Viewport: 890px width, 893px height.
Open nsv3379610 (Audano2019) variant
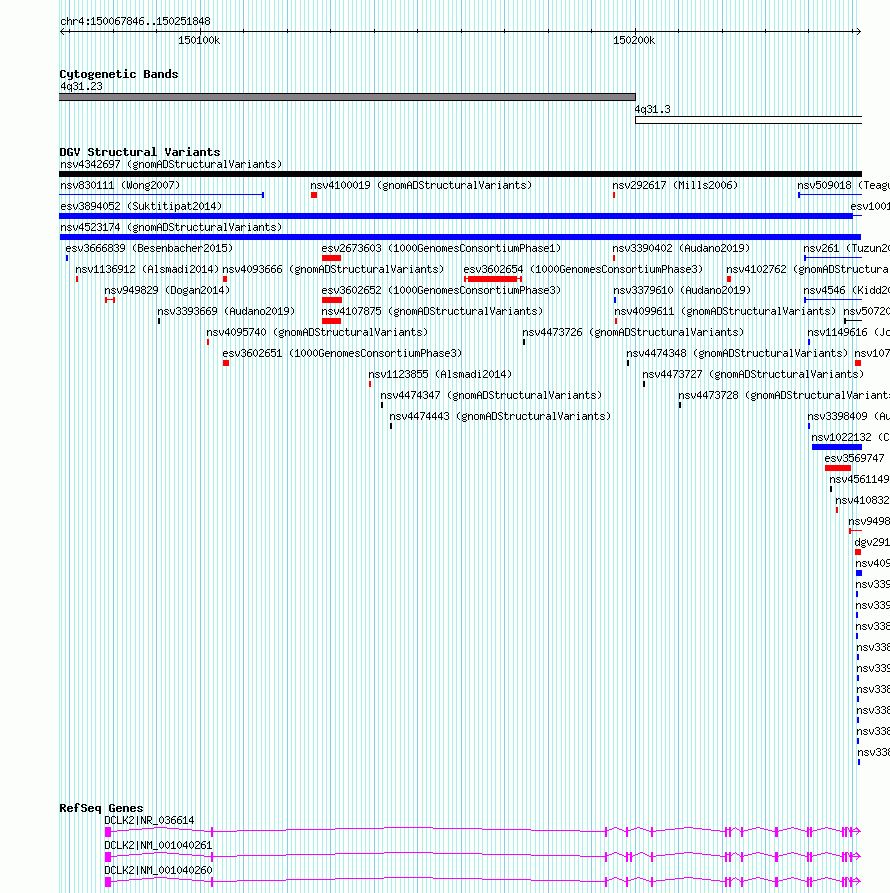(682, 290)
